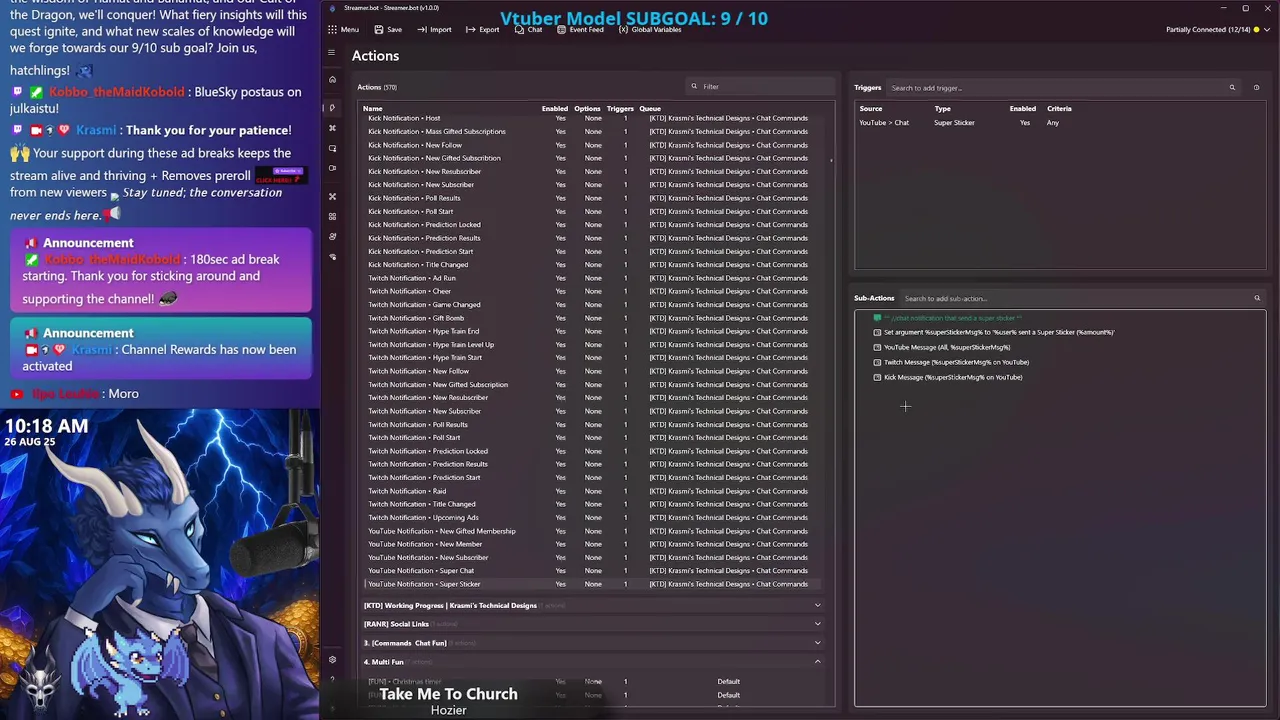
Task: Select Twitch Notification • Game Changed action
Action: [592, 304]
